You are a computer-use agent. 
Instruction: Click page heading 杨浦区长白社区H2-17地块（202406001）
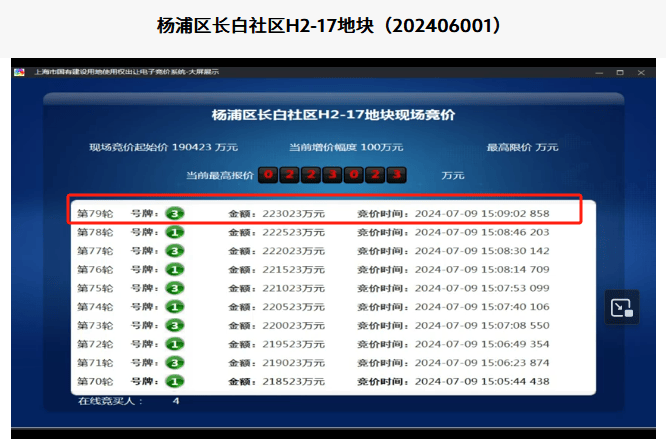(330, 25)
